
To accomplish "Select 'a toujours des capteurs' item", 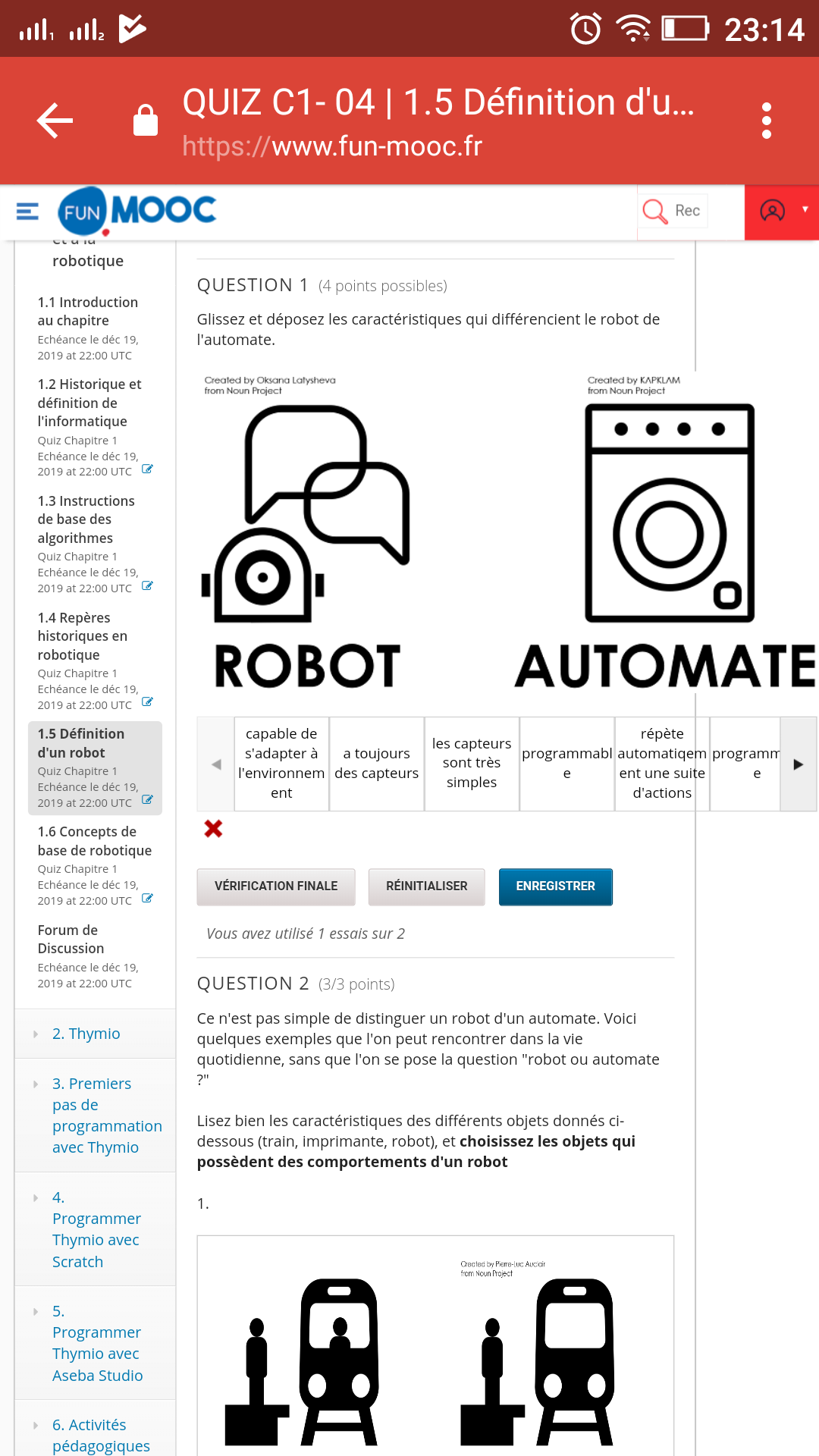I will pyautogui.click(x=377, y=764).
